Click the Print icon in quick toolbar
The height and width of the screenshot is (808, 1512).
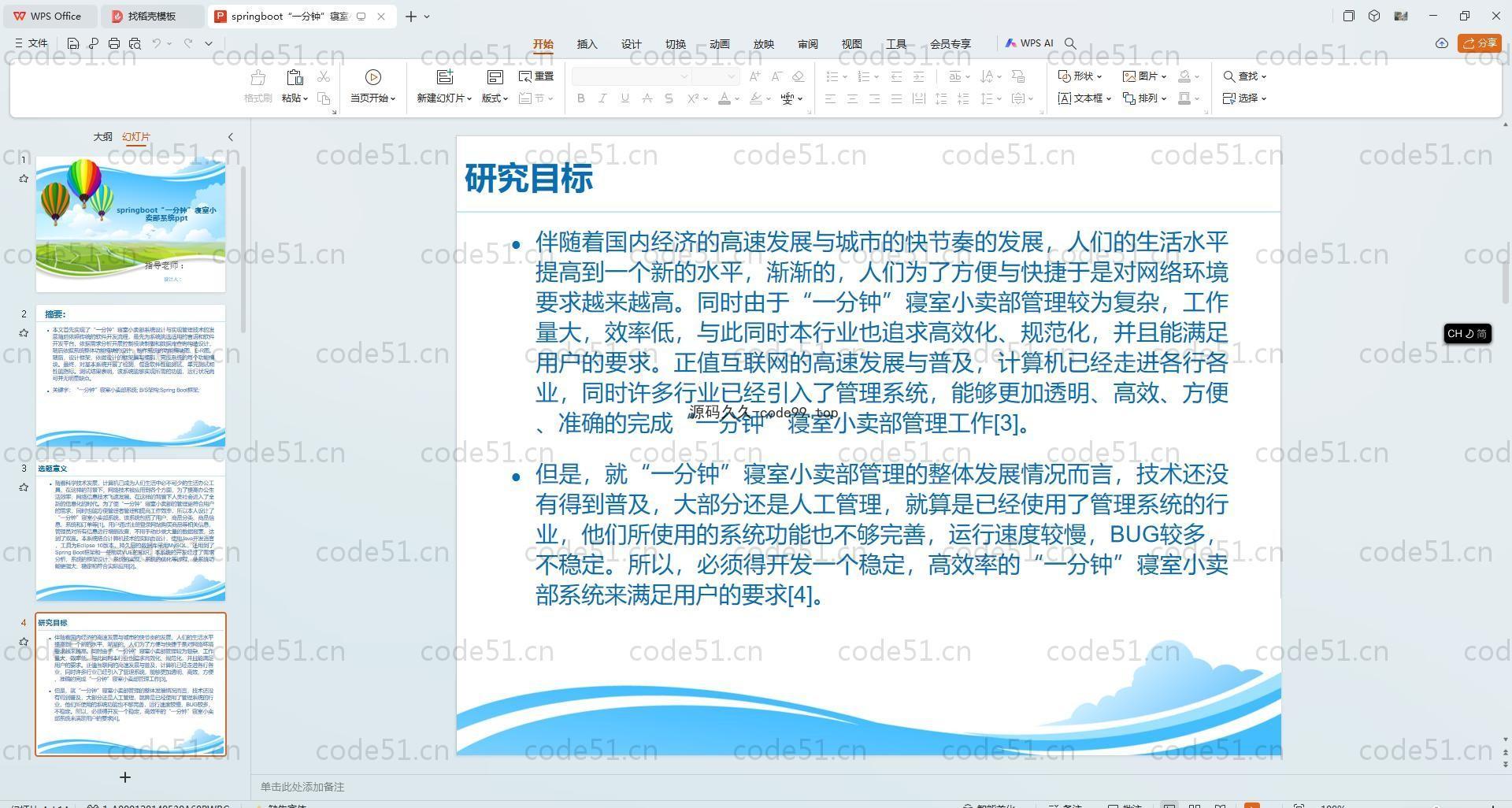point(114,43)
